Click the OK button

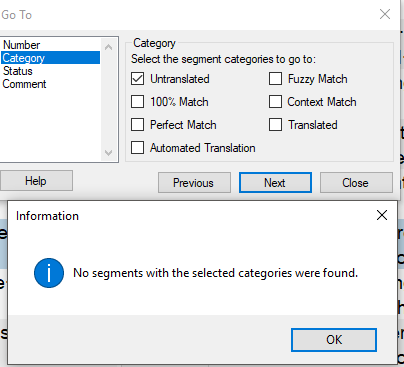click(334, 340)
